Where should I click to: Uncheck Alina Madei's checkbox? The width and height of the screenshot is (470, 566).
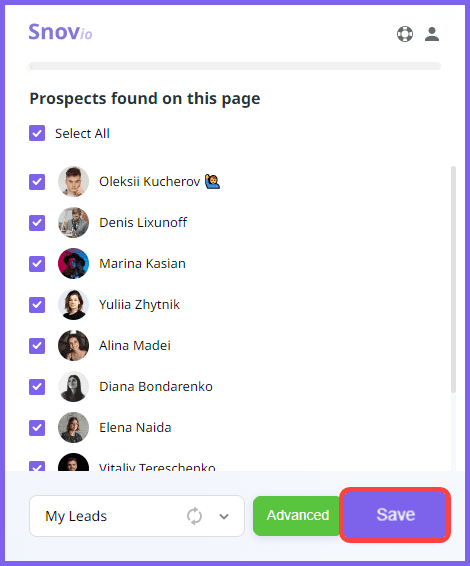pyautogui.click(x=37, y=346)
